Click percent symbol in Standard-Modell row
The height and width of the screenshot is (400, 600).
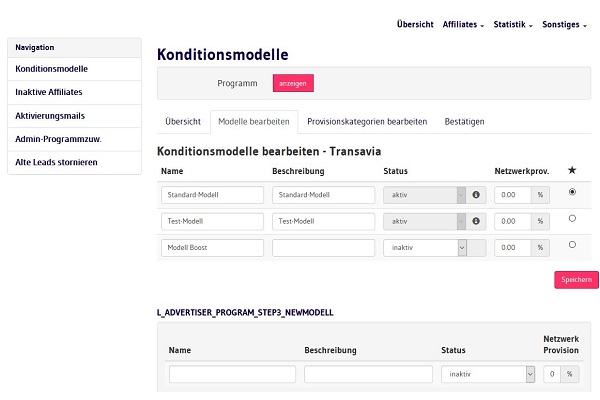[x=540, y=195]
